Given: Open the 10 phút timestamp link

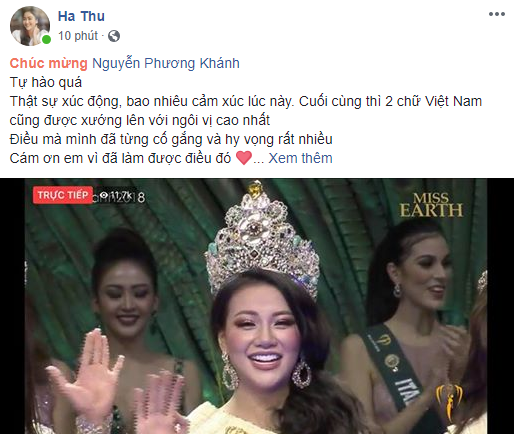Looking at the screenshot, I should tap(78, 36).
